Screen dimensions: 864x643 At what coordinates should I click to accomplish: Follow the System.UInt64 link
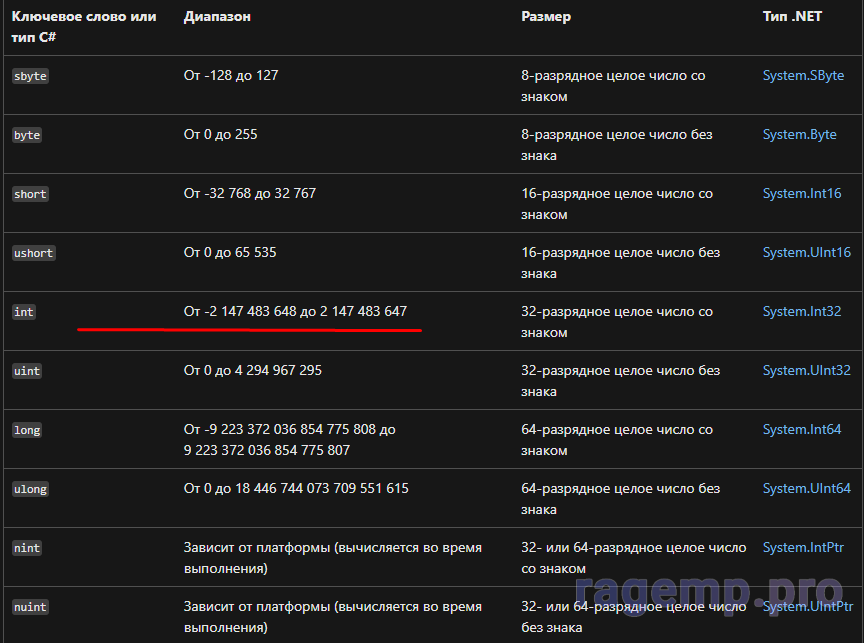click(806, 489)
